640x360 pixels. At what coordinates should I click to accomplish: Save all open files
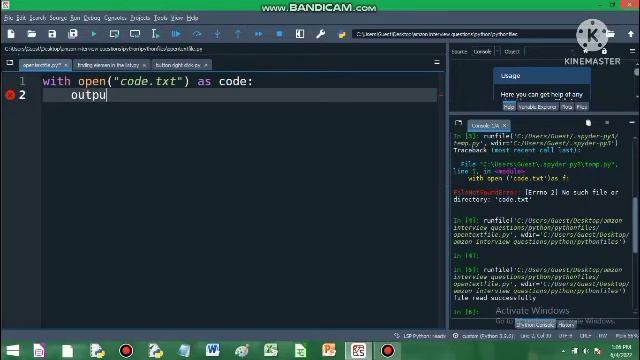click(73, 34)
